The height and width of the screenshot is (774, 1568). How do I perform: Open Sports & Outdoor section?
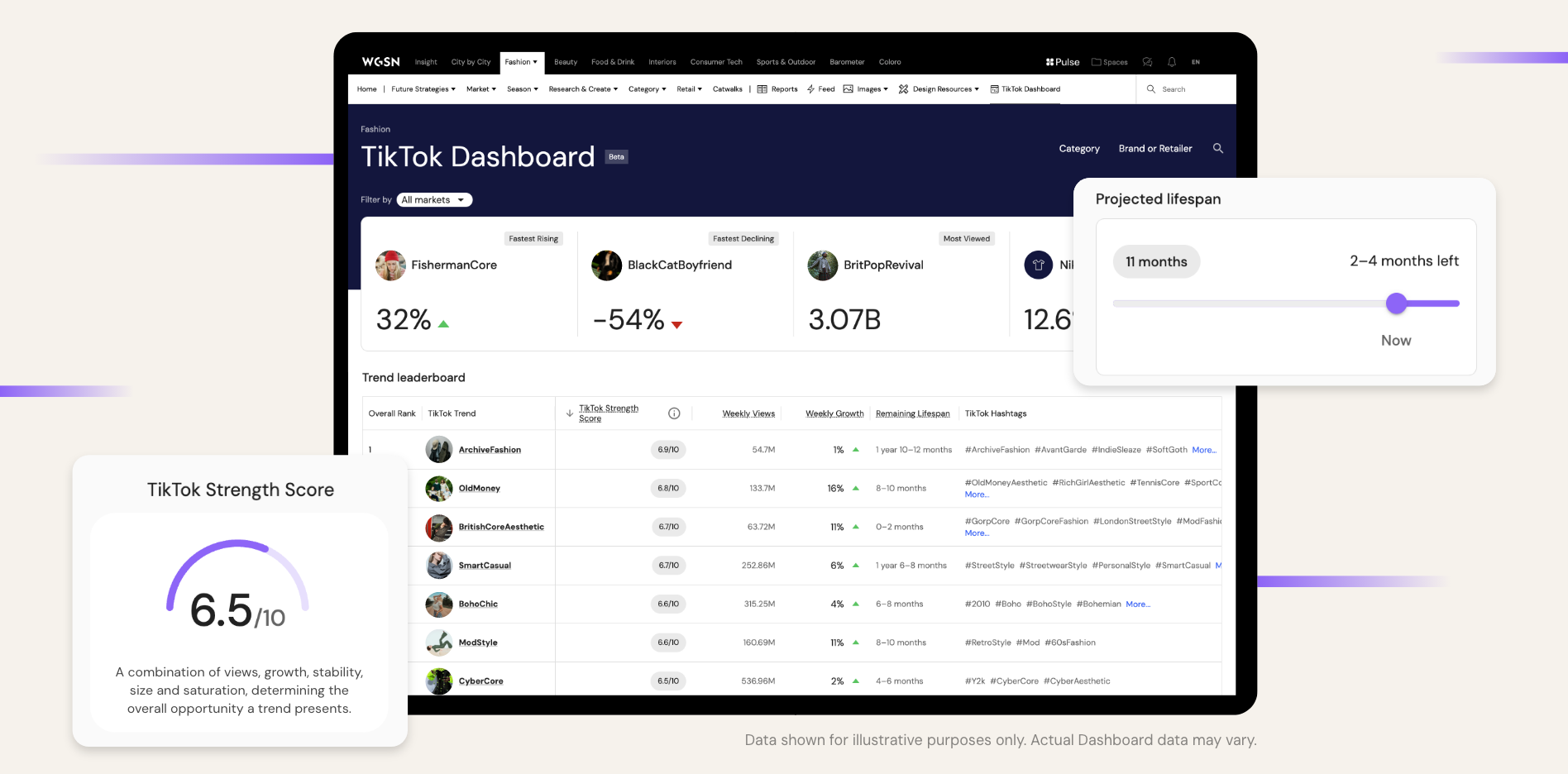[x=786, y=62]
